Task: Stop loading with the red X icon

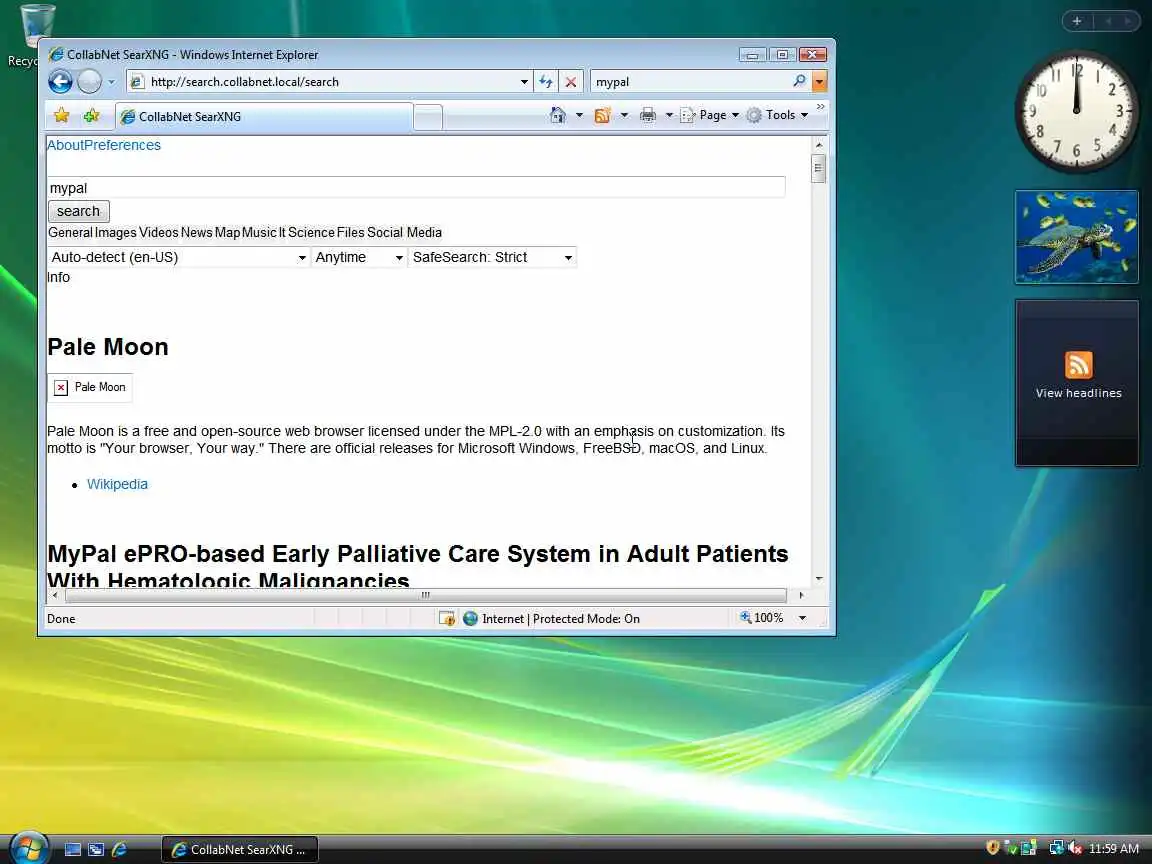Action: [571, 82]
